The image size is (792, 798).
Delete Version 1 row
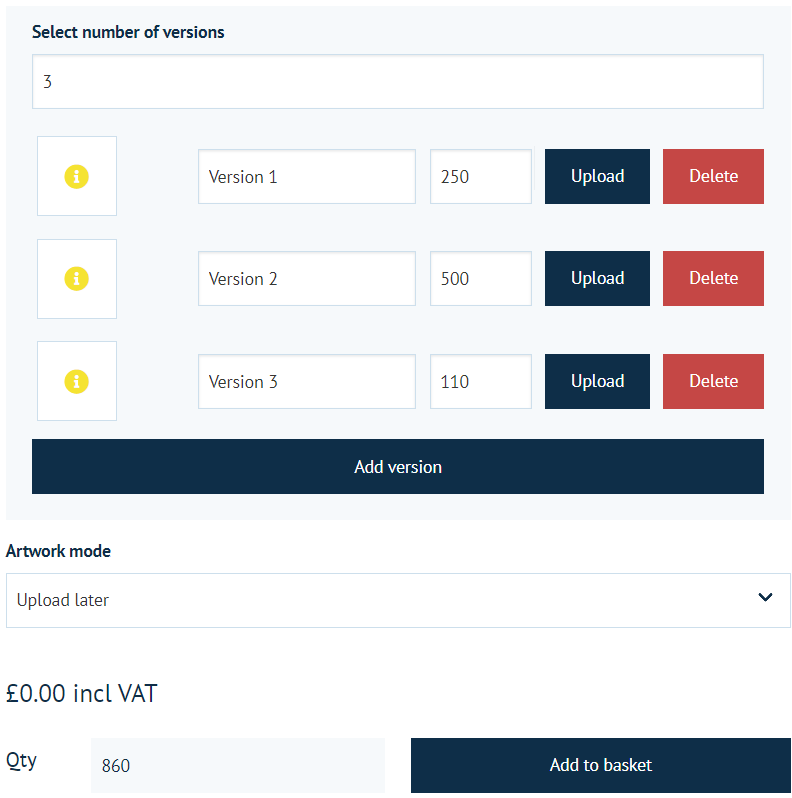(x=713, y=177)
